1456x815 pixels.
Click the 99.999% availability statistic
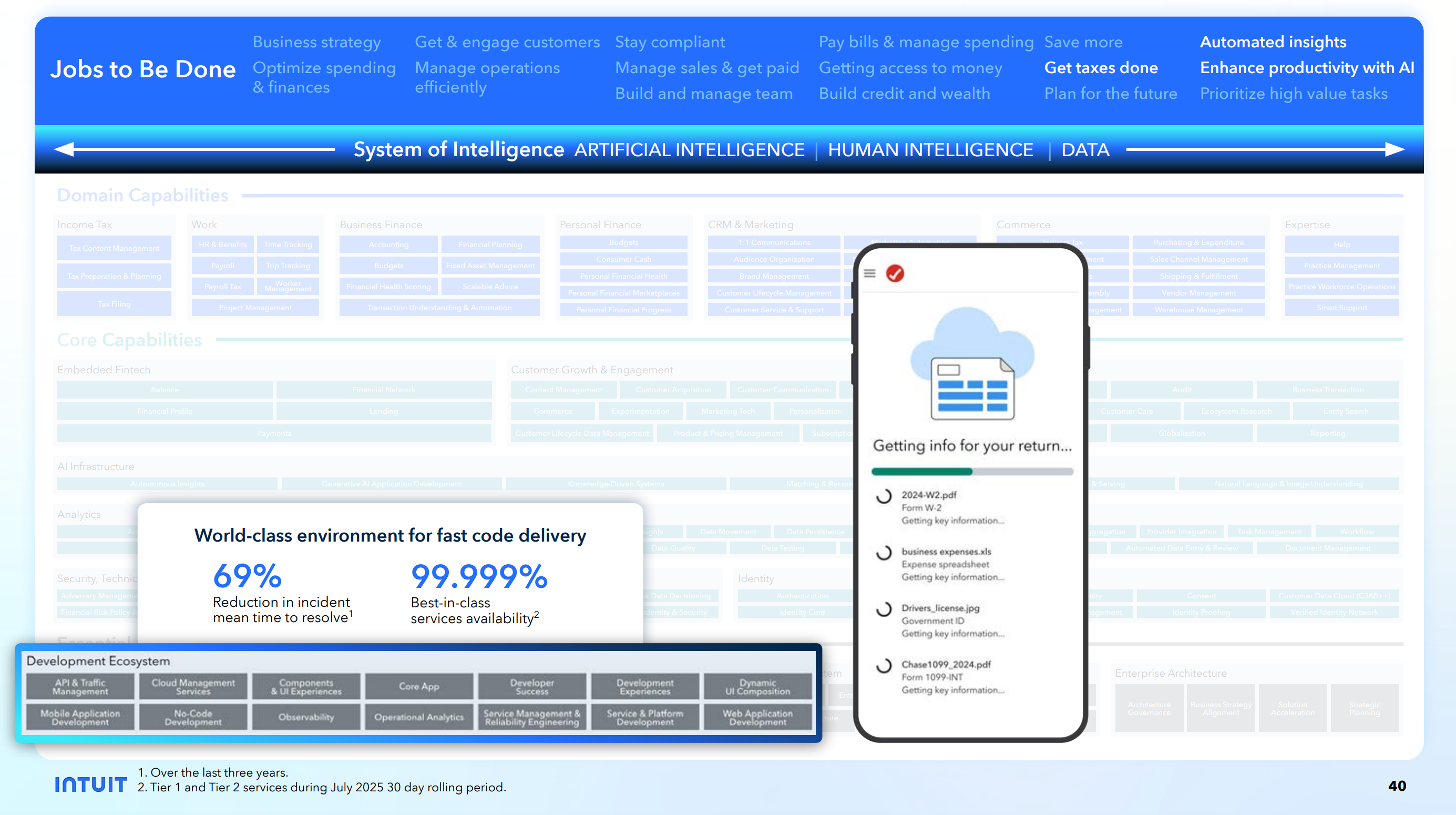coord(479,576)
